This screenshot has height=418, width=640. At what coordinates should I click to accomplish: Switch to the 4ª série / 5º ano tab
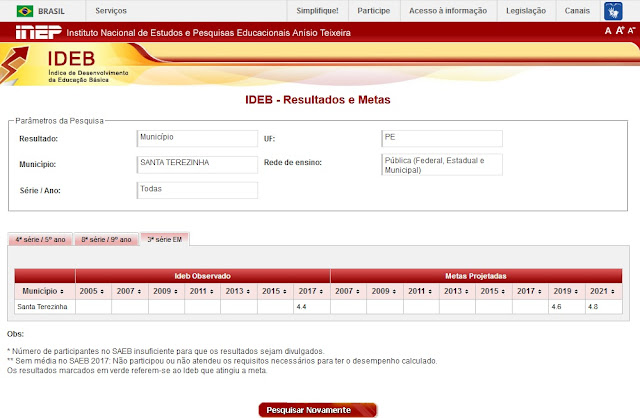39,239
